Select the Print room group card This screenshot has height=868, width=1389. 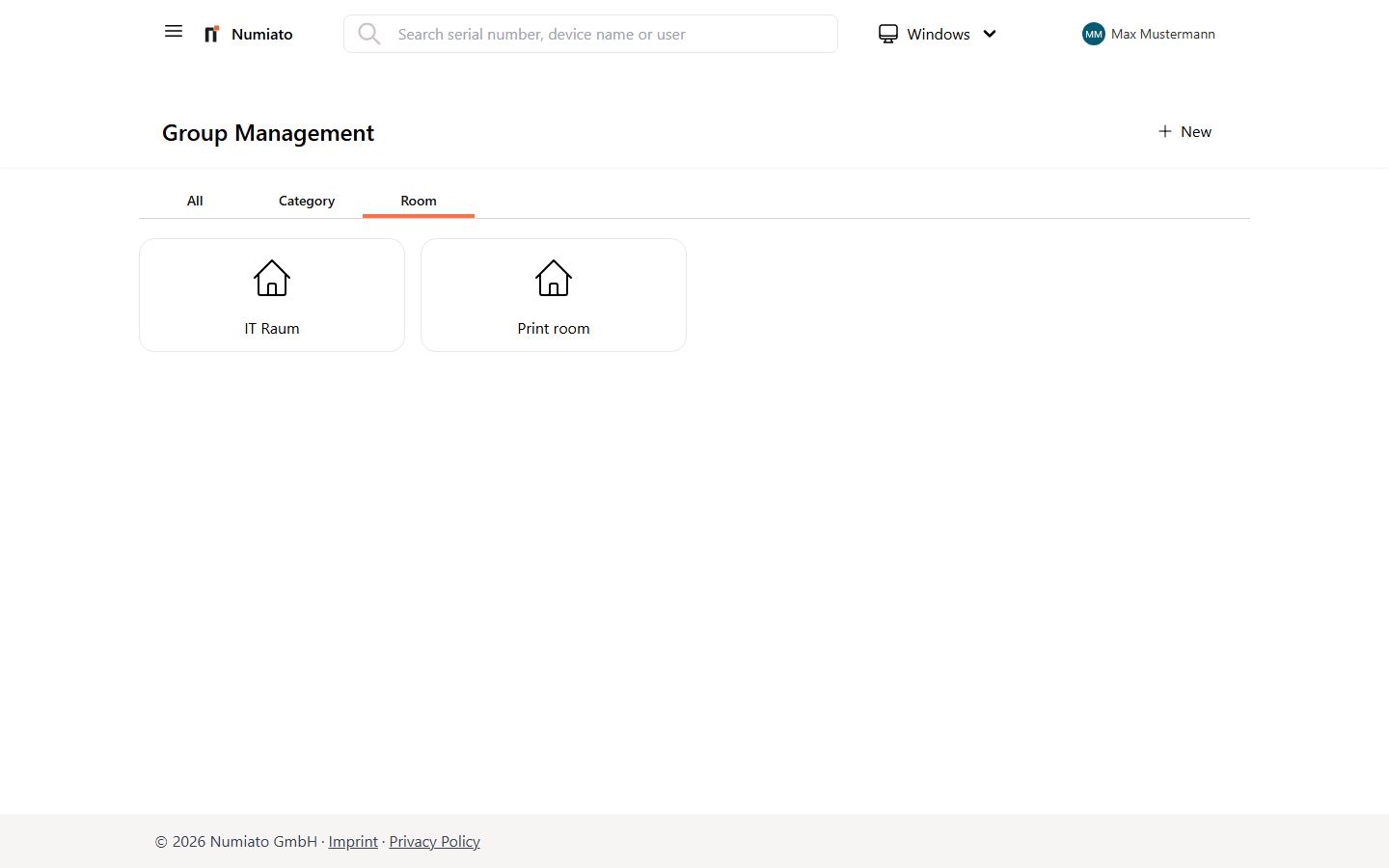coord(553,294)
